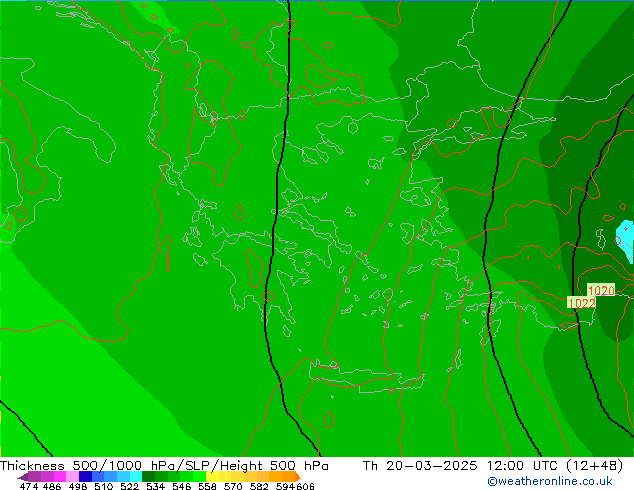Click the 510 legend value
This screenshot has height=490, width=634.
(104, 486)
